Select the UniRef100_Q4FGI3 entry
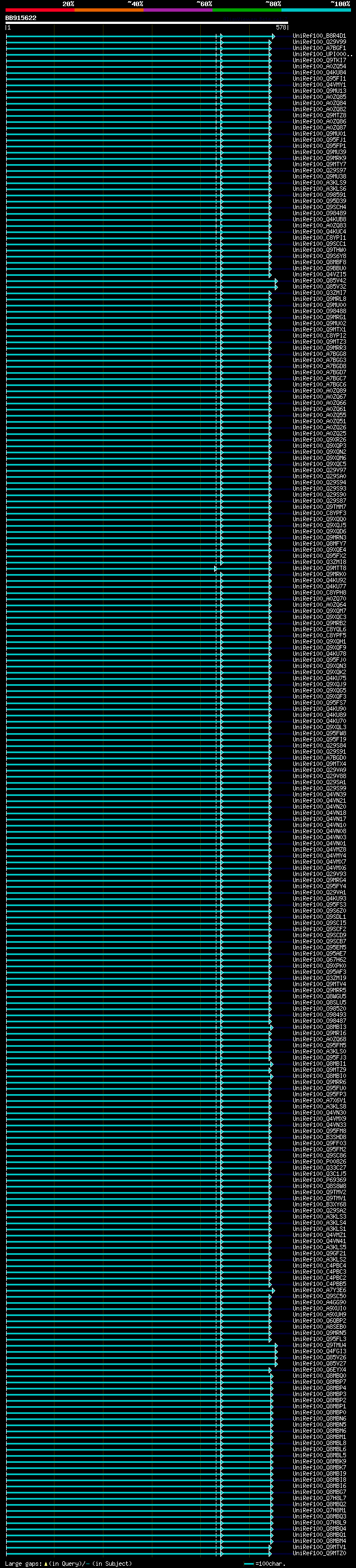 pyautogui.click(x=319, y=1351)
